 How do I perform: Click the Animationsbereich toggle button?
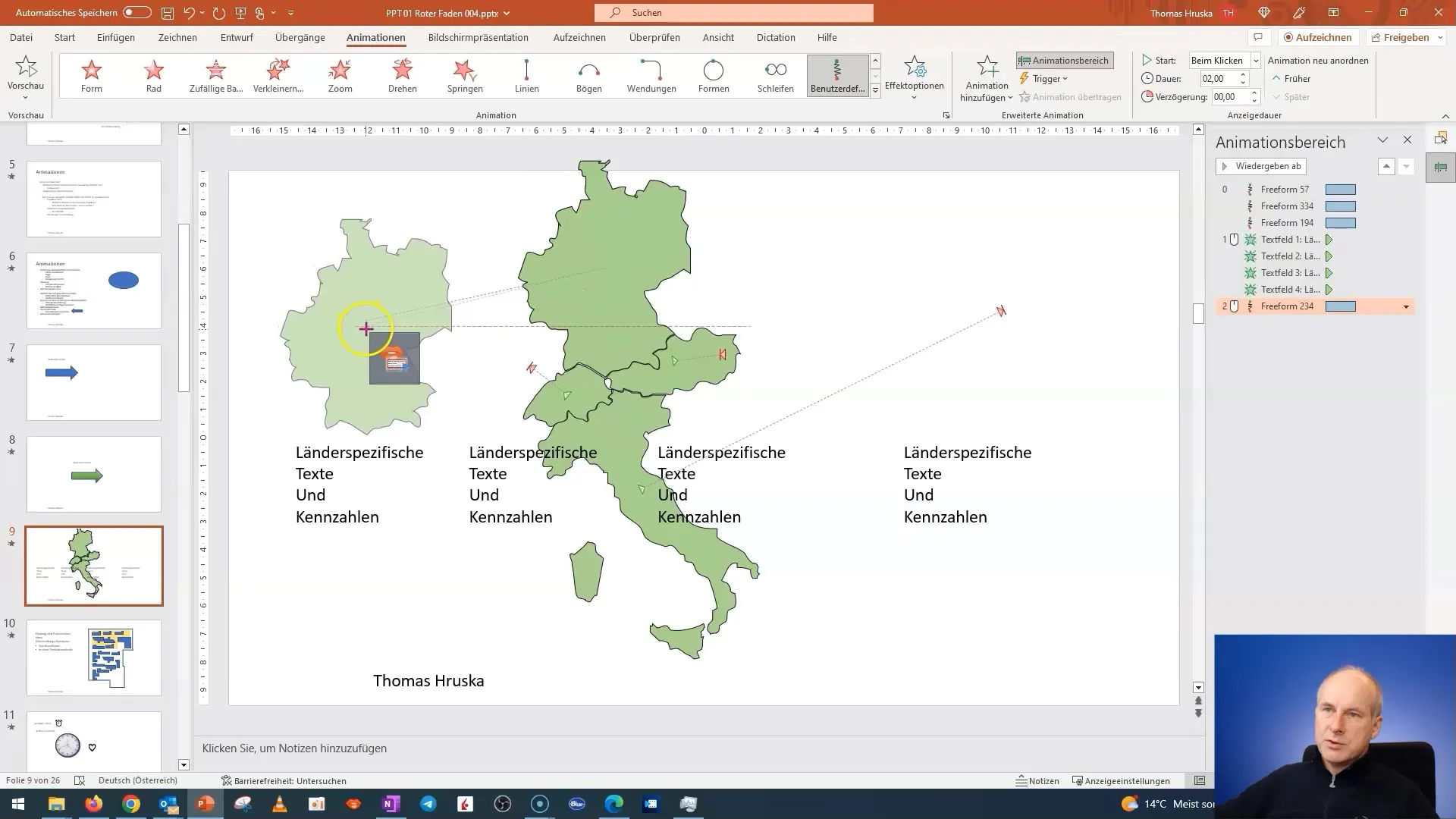click(1065, 60)
